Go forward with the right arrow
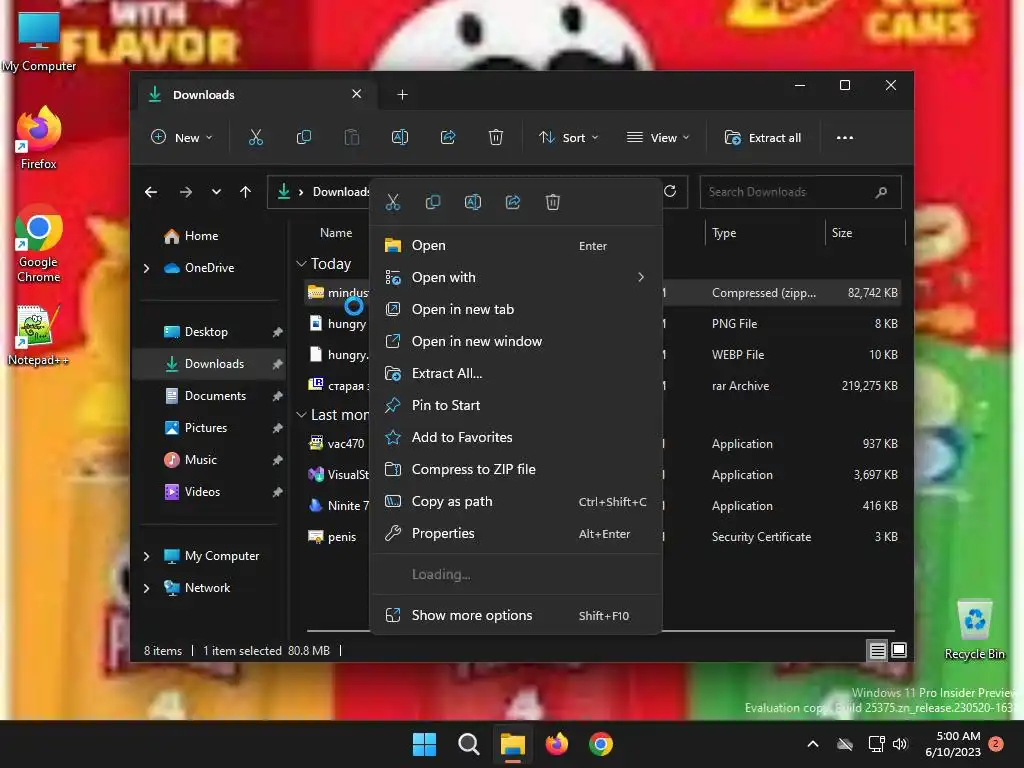1024x768 pixels. pos(185,192)
